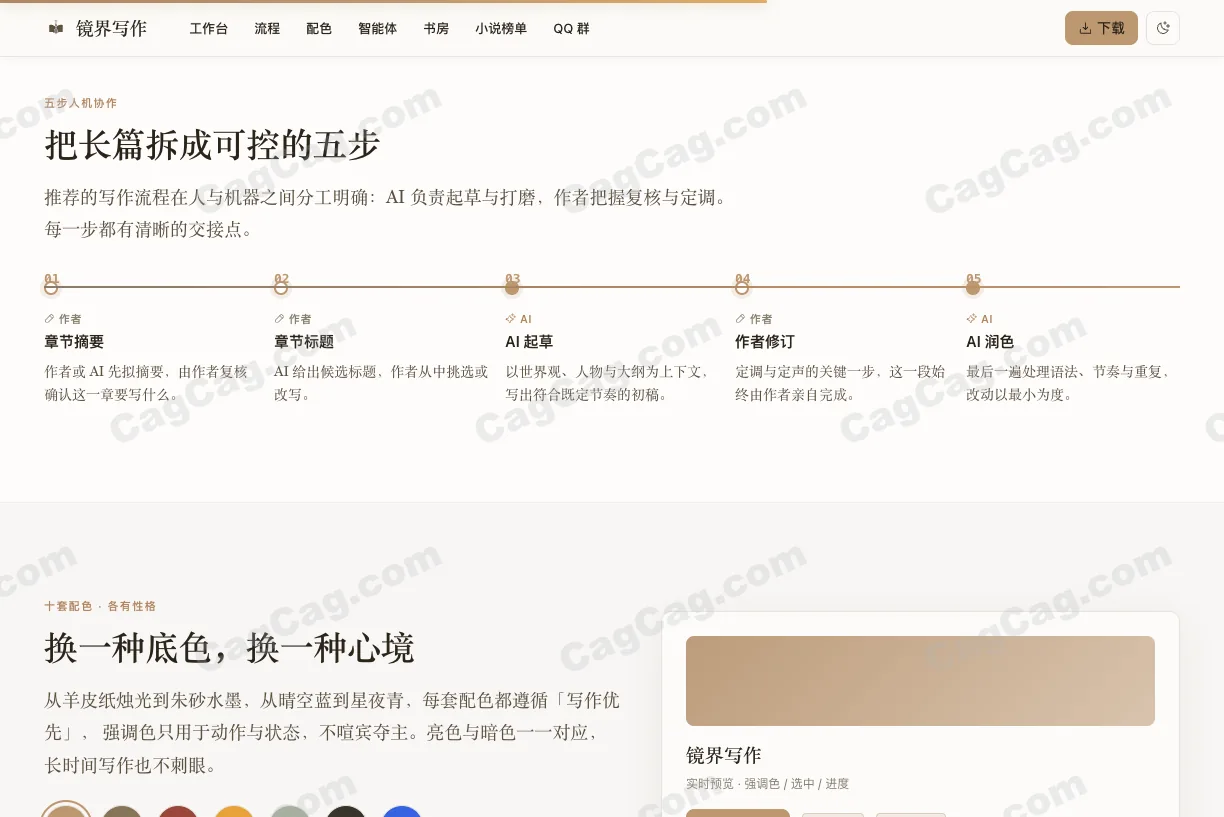Choose the dark ink color swatch
The width and height of the screenshot is (1224, 817).
tap(346, 811)
